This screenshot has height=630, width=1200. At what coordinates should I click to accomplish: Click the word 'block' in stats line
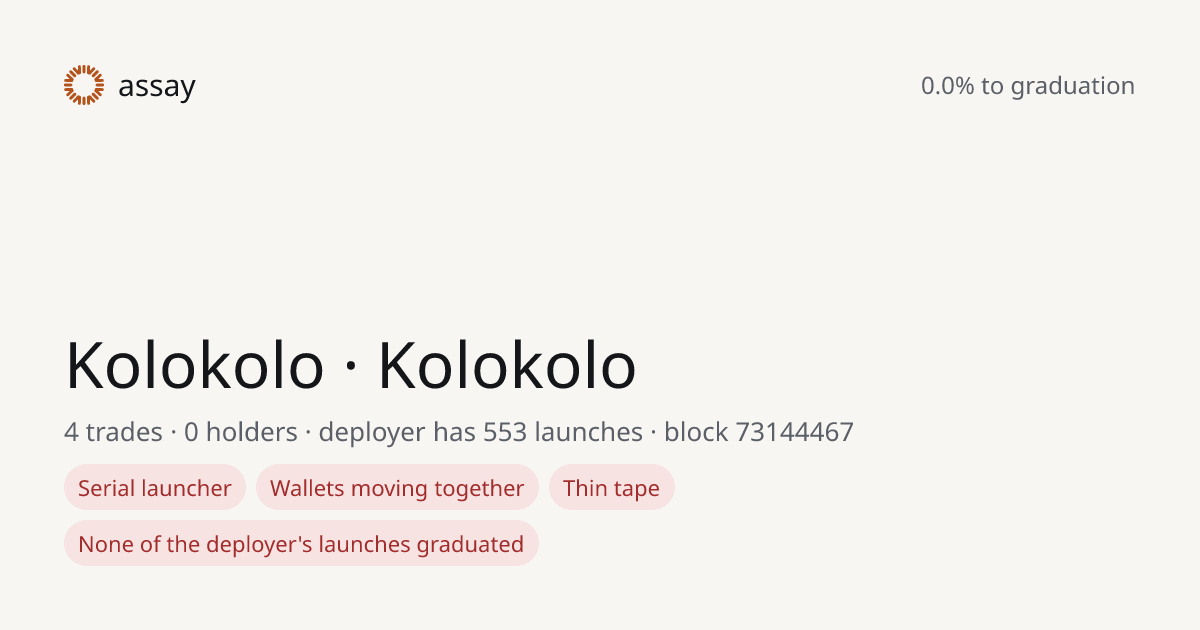[x=696, y=432]
